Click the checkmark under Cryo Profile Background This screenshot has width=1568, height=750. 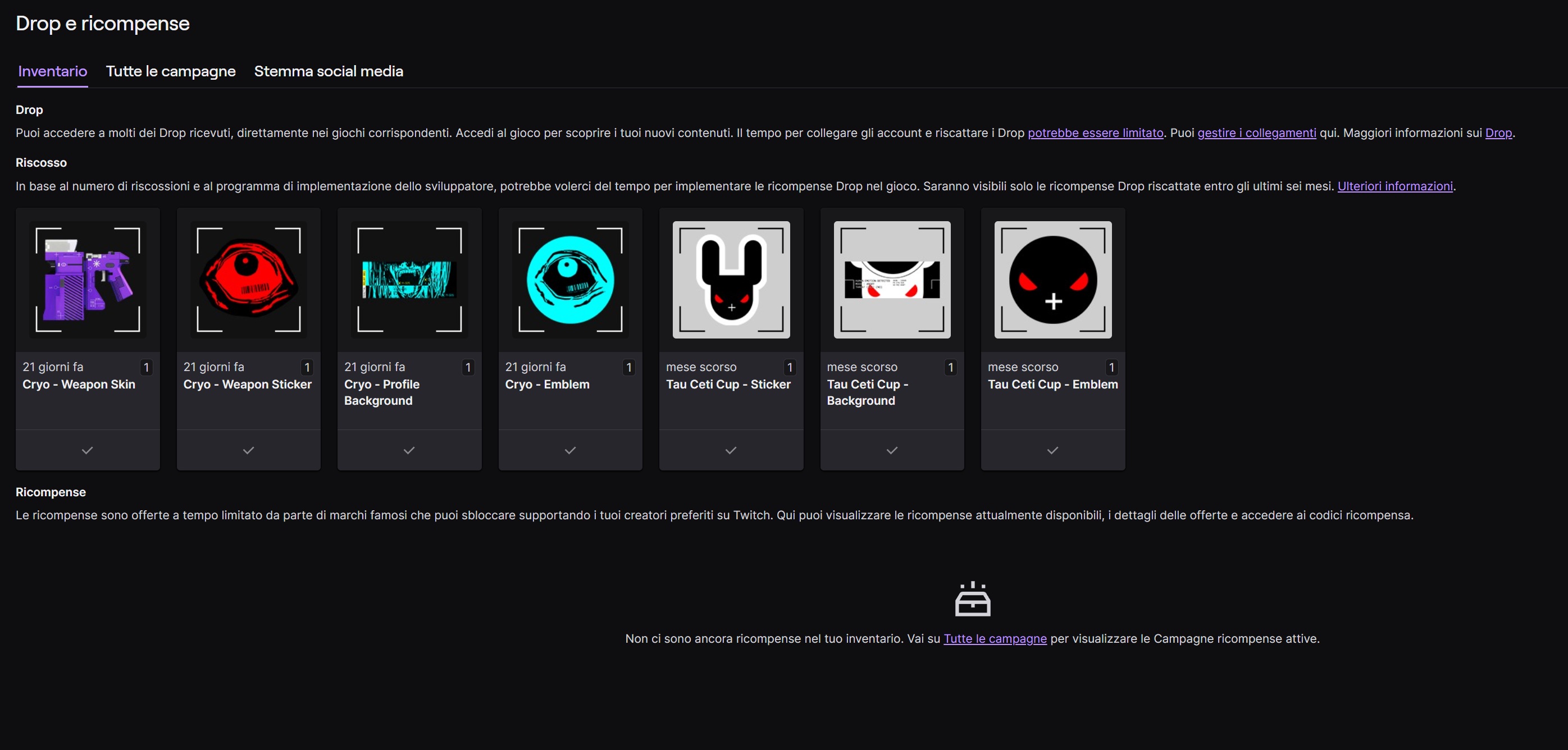409,450
